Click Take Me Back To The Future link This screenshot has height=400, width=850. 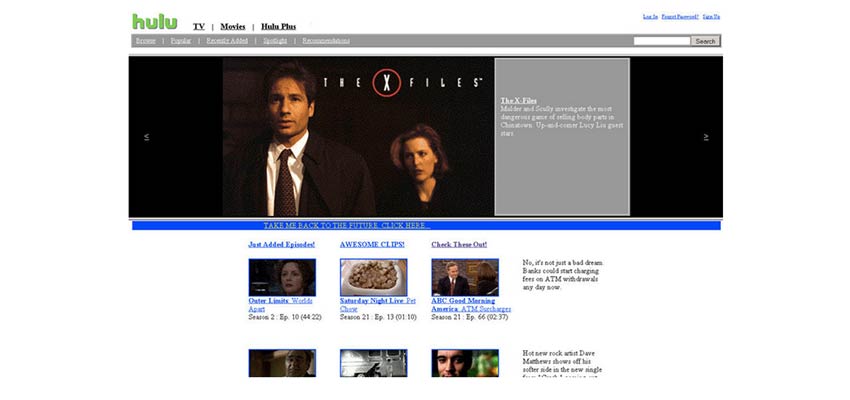click(x=347, y=225)
